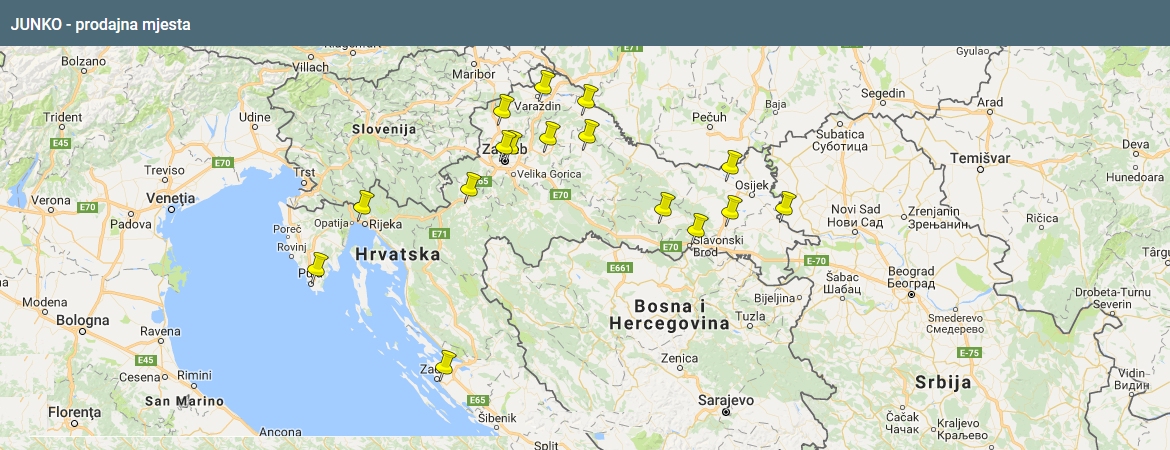Click the upper pushpin east of Varaždin

587,98
